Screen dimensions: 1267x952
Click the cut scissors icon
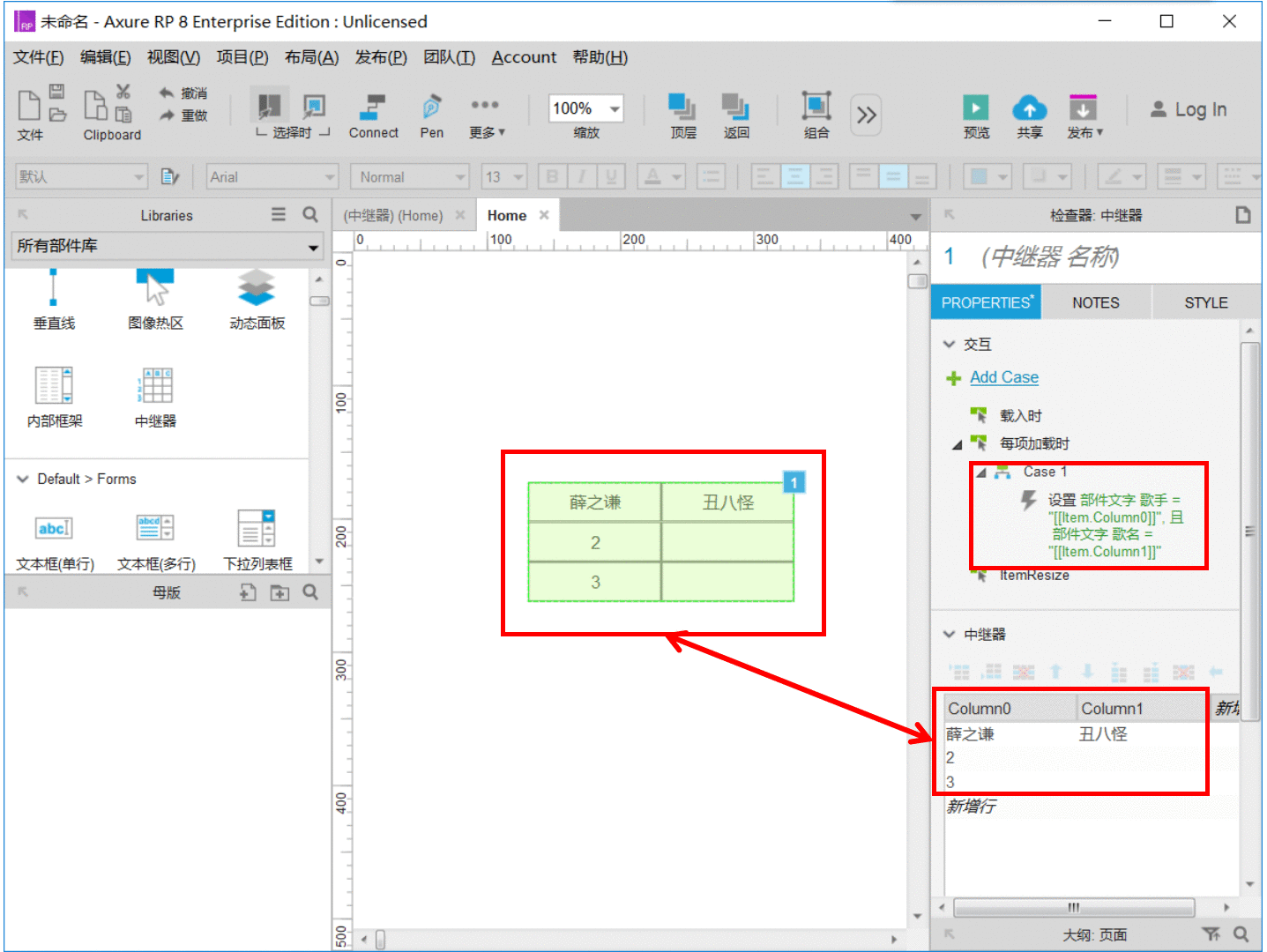(123, 92)
